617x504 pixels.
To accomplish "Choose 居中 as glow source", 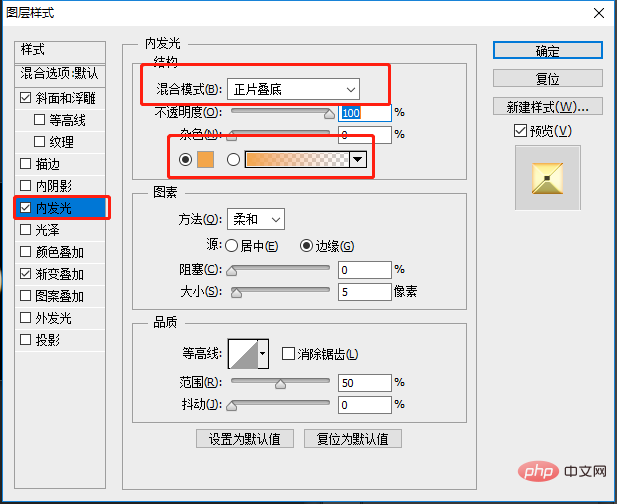I will 231,246.
